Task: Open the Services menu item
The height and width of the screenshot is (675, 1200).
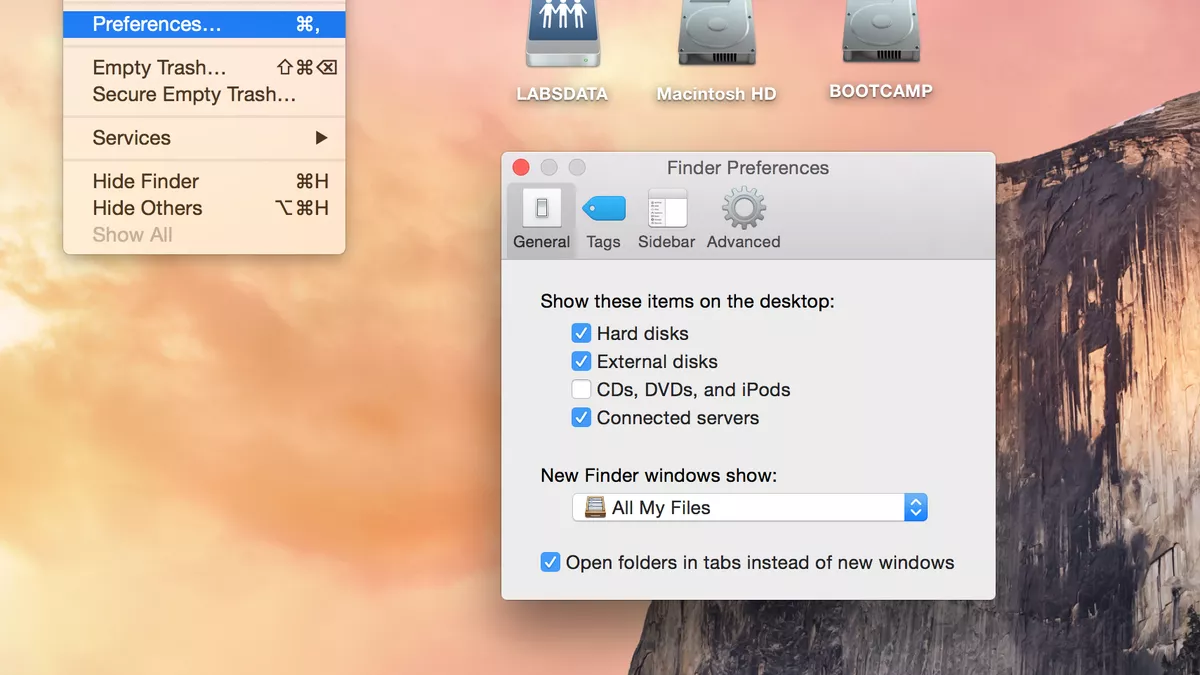Action: [204, 138]
